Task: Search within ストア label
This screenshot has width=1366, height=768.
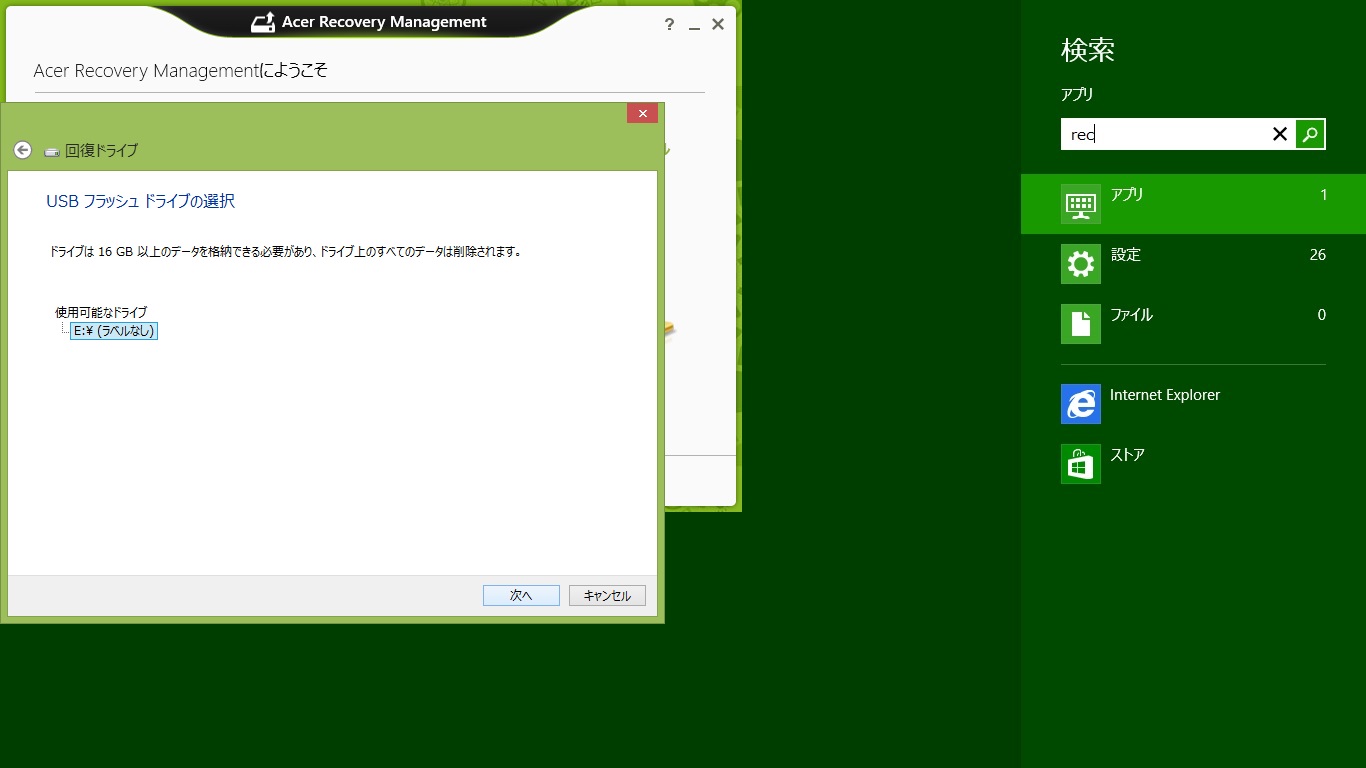Action: point(1127,455)
